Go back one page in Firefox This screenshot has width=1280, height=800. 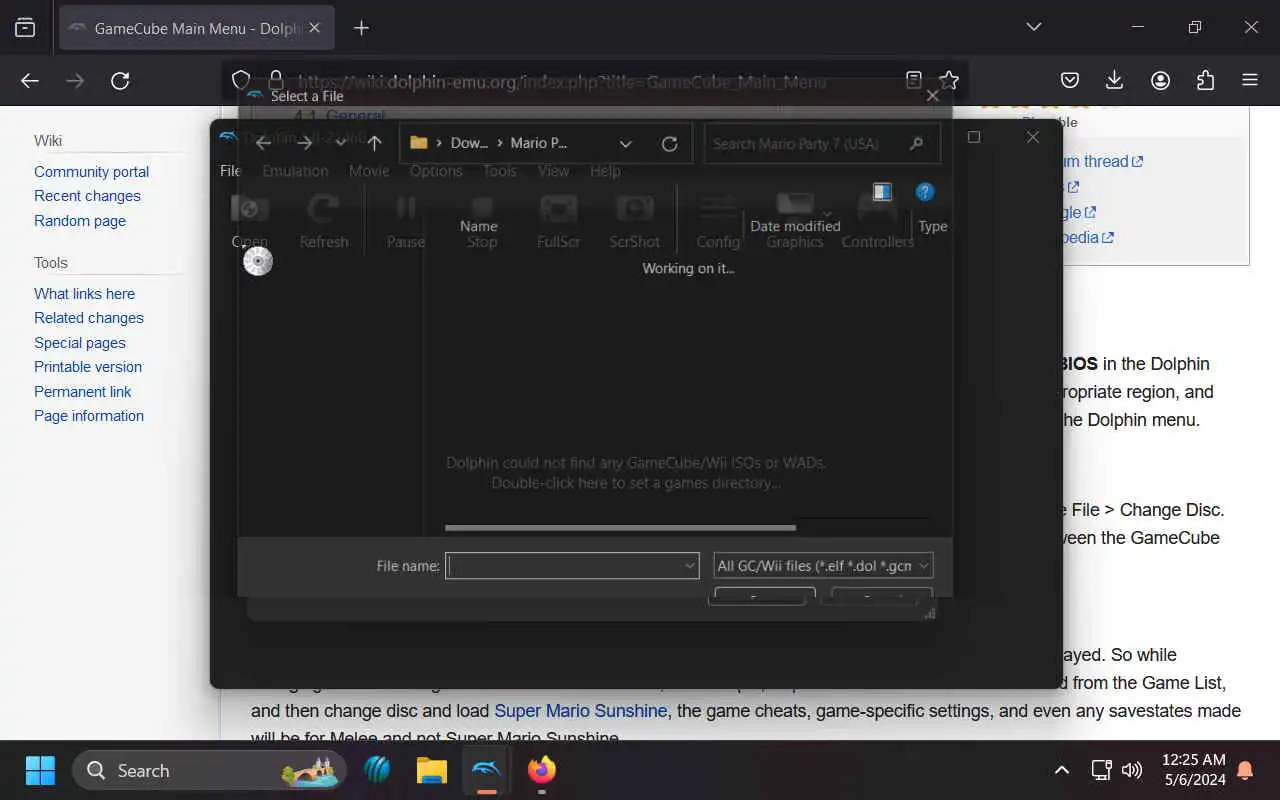(30, 81)
